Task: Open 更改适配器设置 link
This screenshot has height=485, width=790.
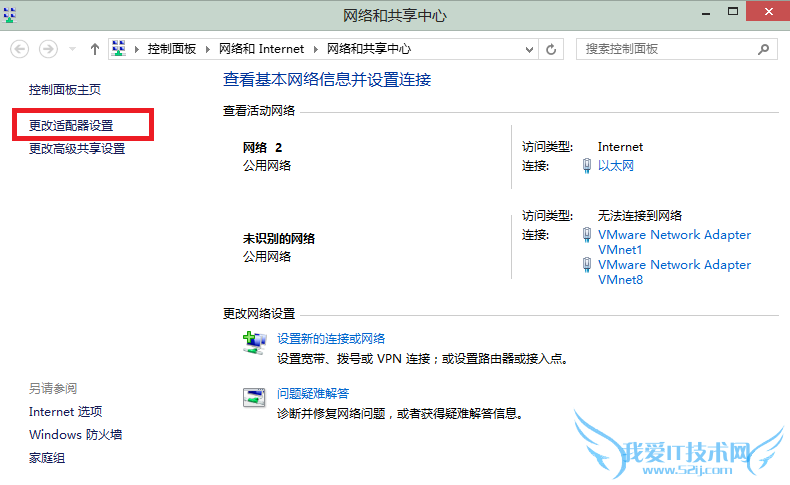Action: tap(71, 125)
